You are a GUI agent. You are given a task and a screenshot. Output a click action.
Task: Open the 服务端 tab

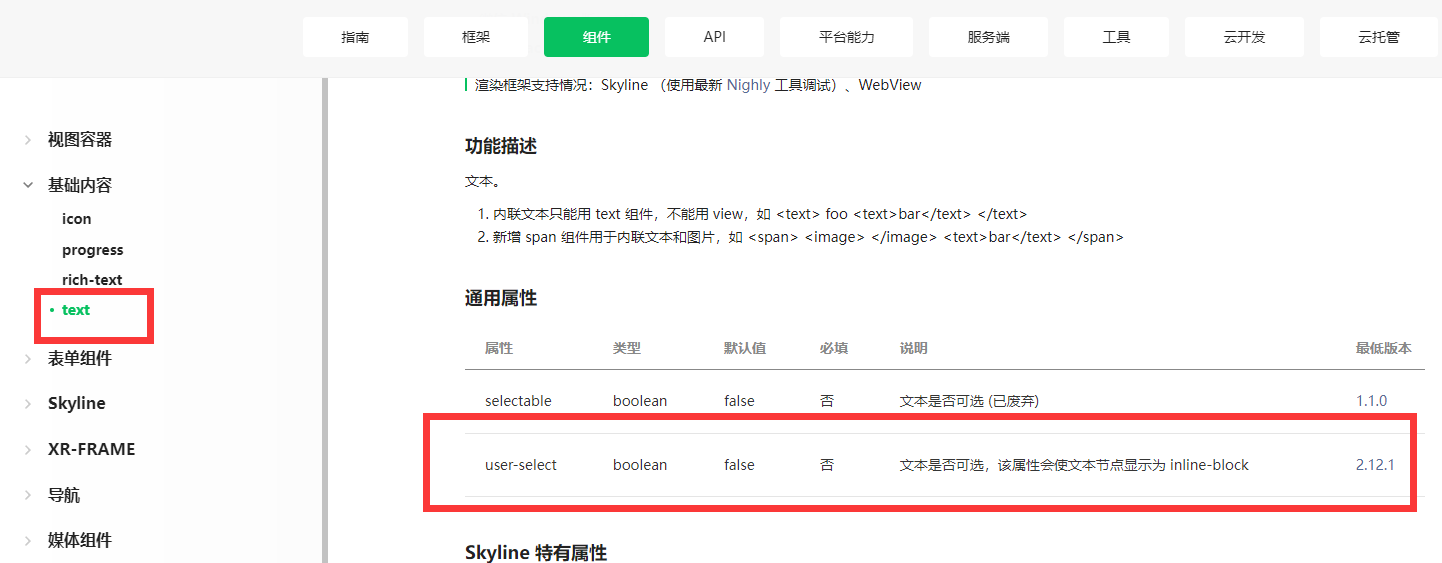tap(988, 37)
